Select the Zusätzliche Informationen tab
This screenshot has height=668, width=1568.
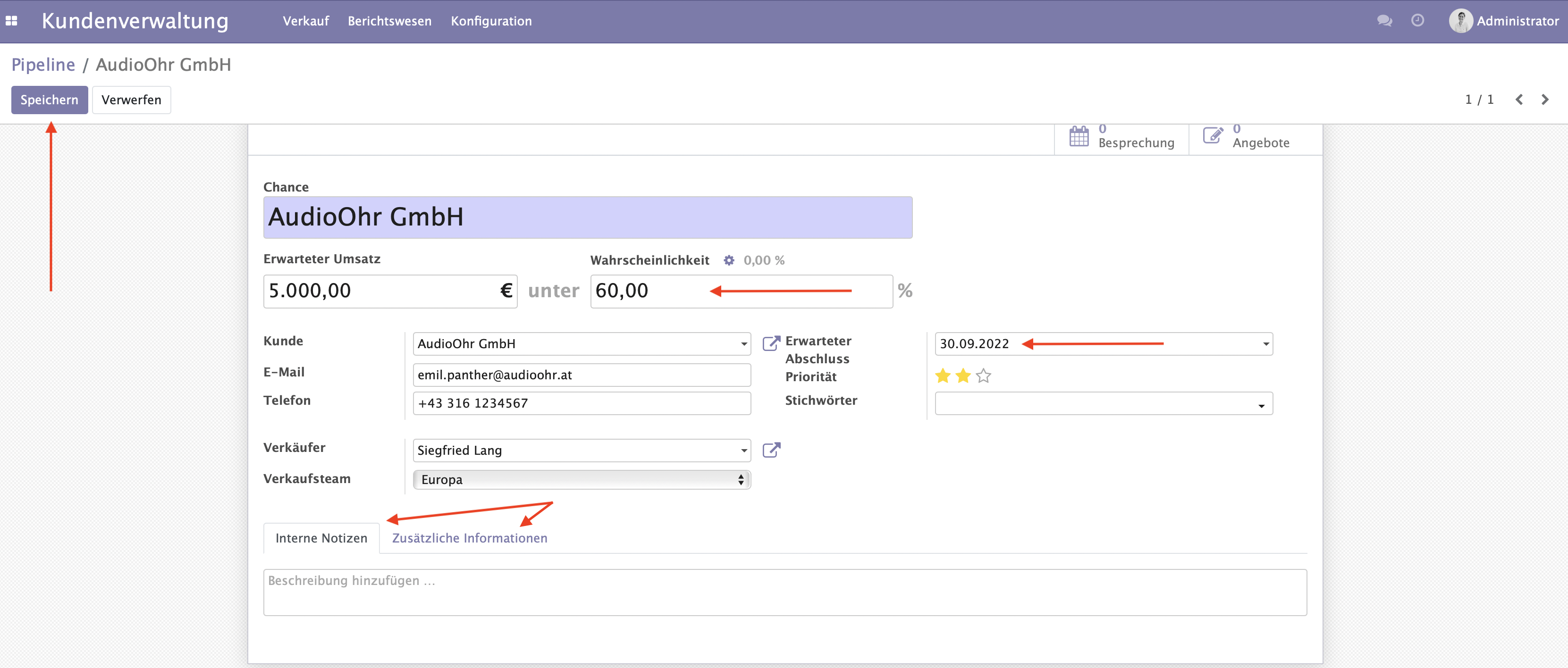coord(469,538)
